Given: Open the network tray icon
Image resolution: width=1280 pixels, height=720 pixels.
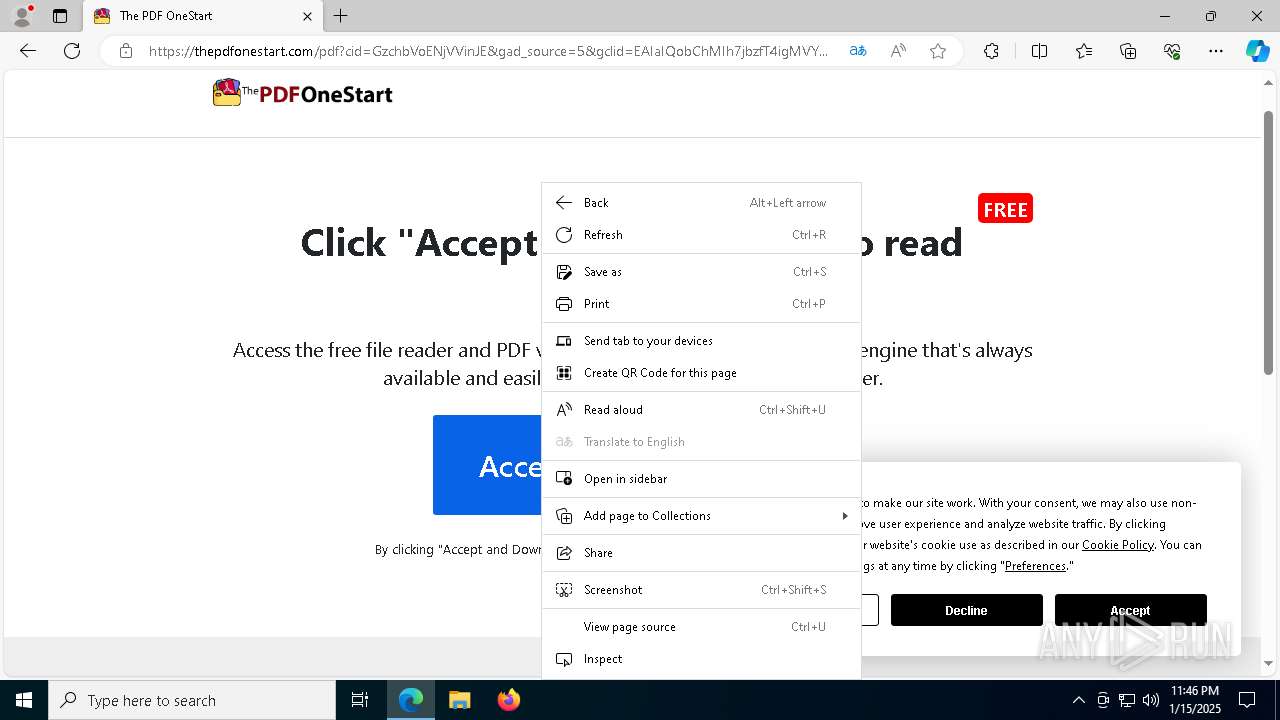Looking at the screenshot, I should (1127, 700).
